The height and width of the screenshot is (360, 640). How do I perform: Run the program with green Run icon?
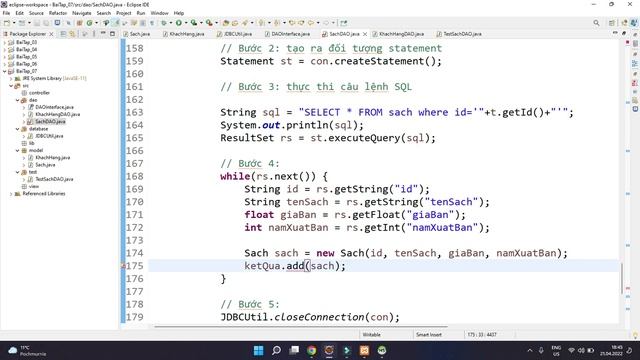click(x=179, y=23)
